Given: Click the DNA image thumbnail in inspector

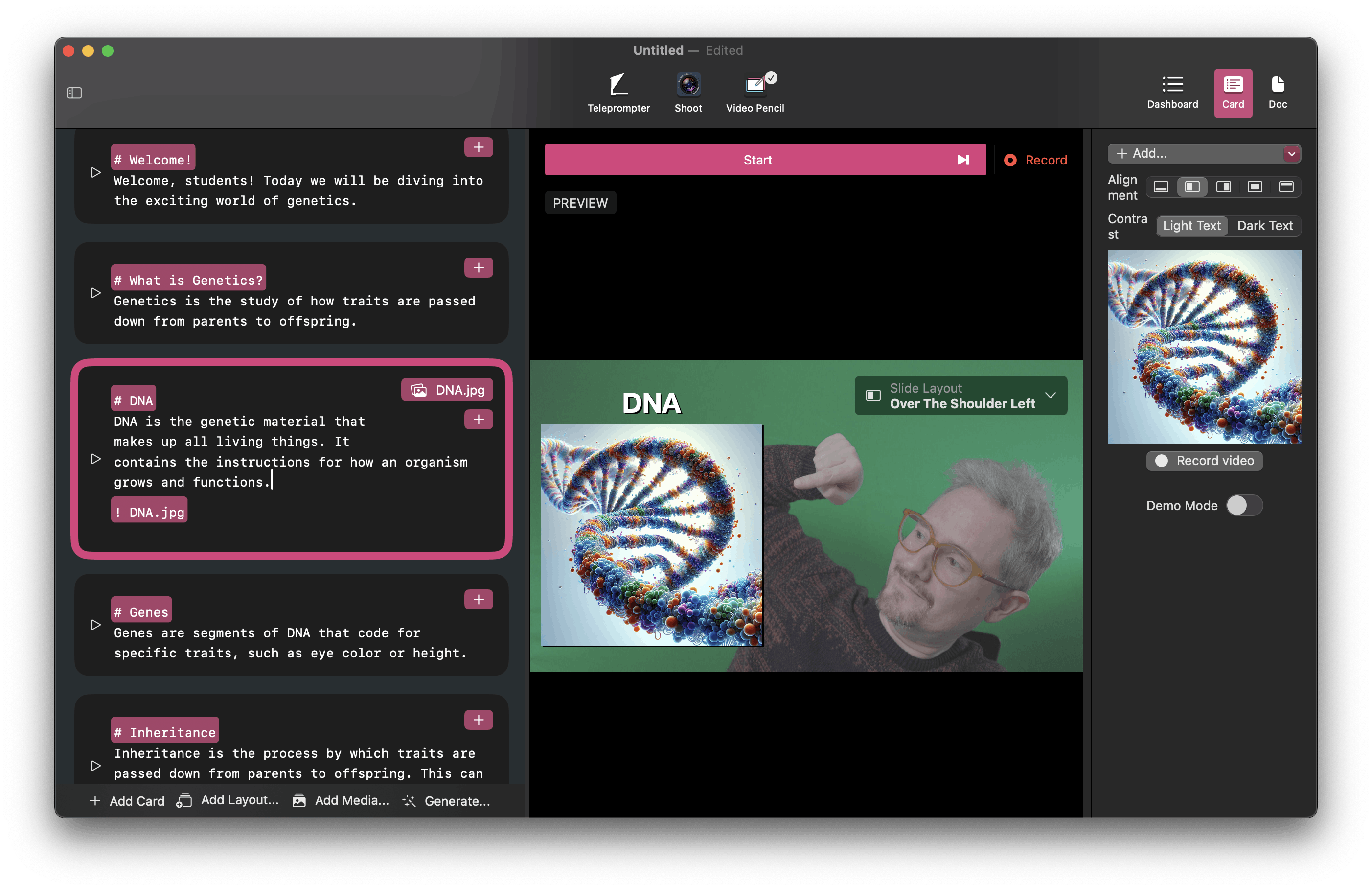Looking at the screenshot, I should (x=1204, y=347).
